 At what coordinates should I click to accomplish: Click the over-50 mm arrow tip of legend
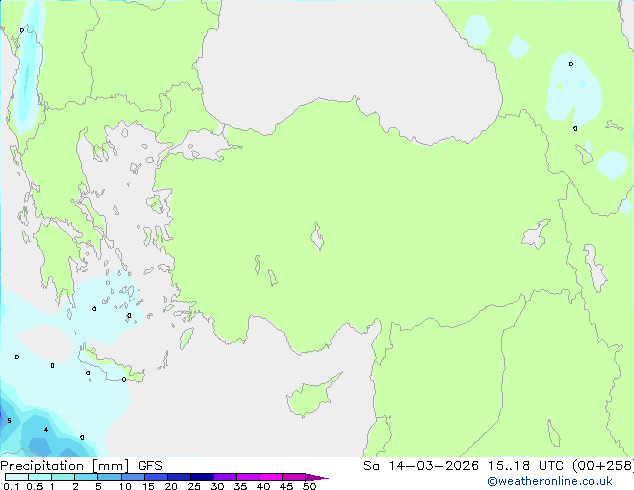point(317,477)
